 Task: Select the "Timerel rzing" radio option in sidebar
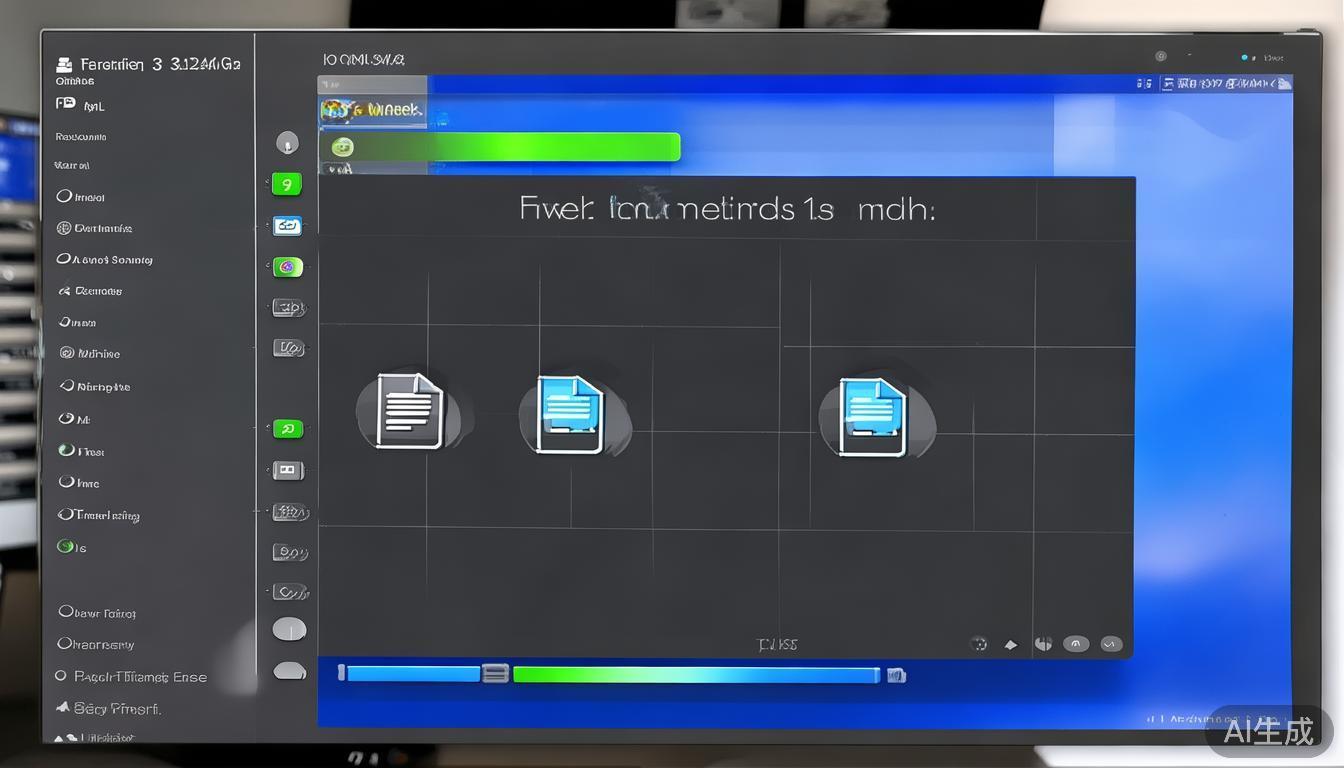pos(98,515)
